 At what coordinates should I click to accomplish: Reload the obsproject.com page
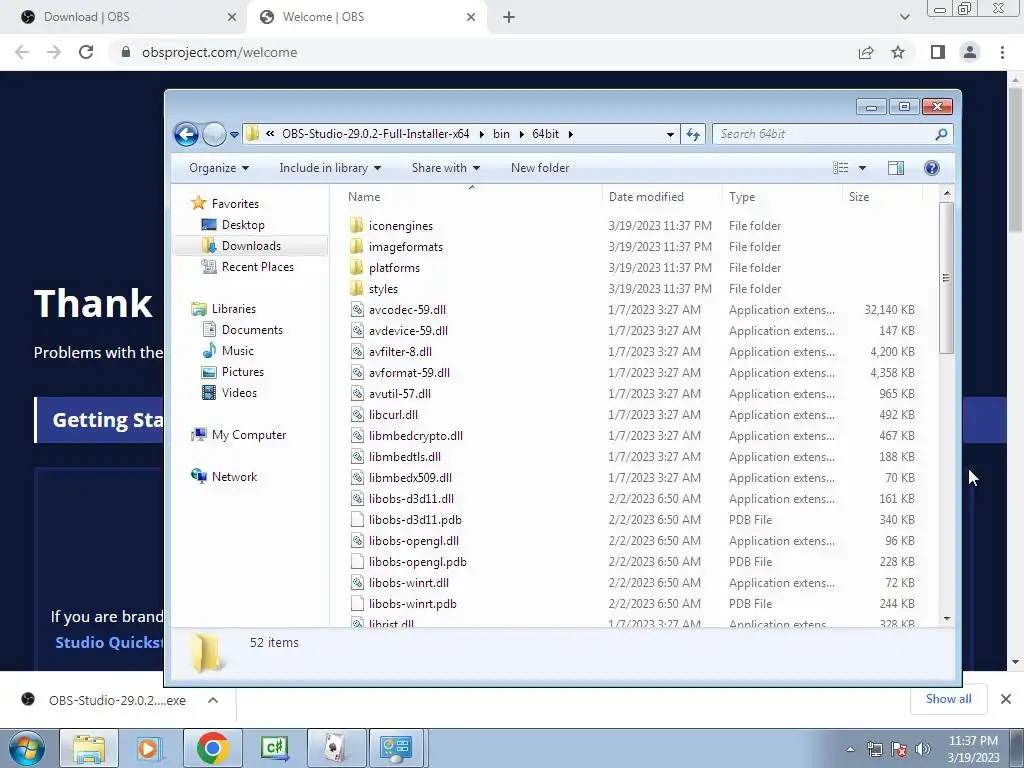click(x=86, y=52)
